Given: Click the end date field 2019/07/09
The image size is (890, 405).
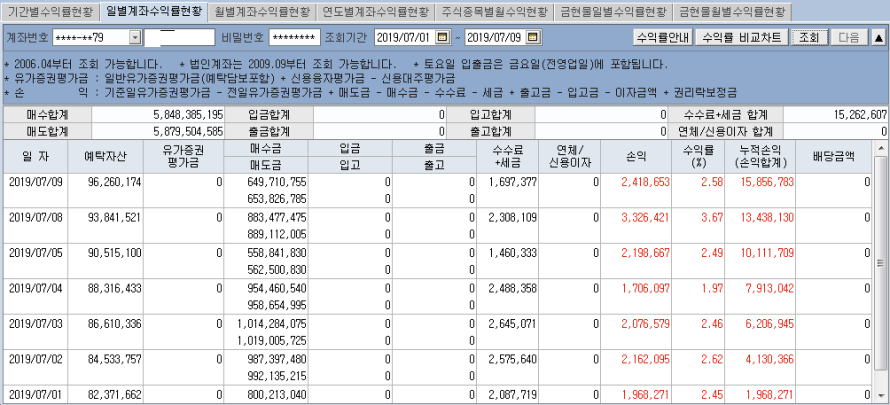Looking at the screenshot, I should pyautogui.click(x=495, y=37).
